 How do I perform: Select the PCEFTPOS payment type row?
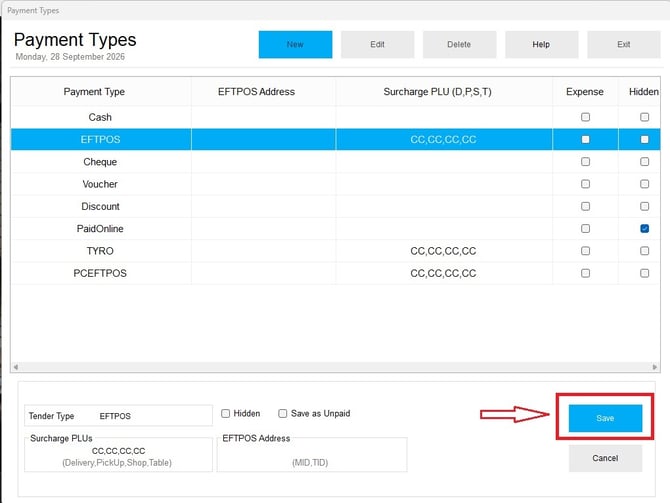click(x=335, y=273)
